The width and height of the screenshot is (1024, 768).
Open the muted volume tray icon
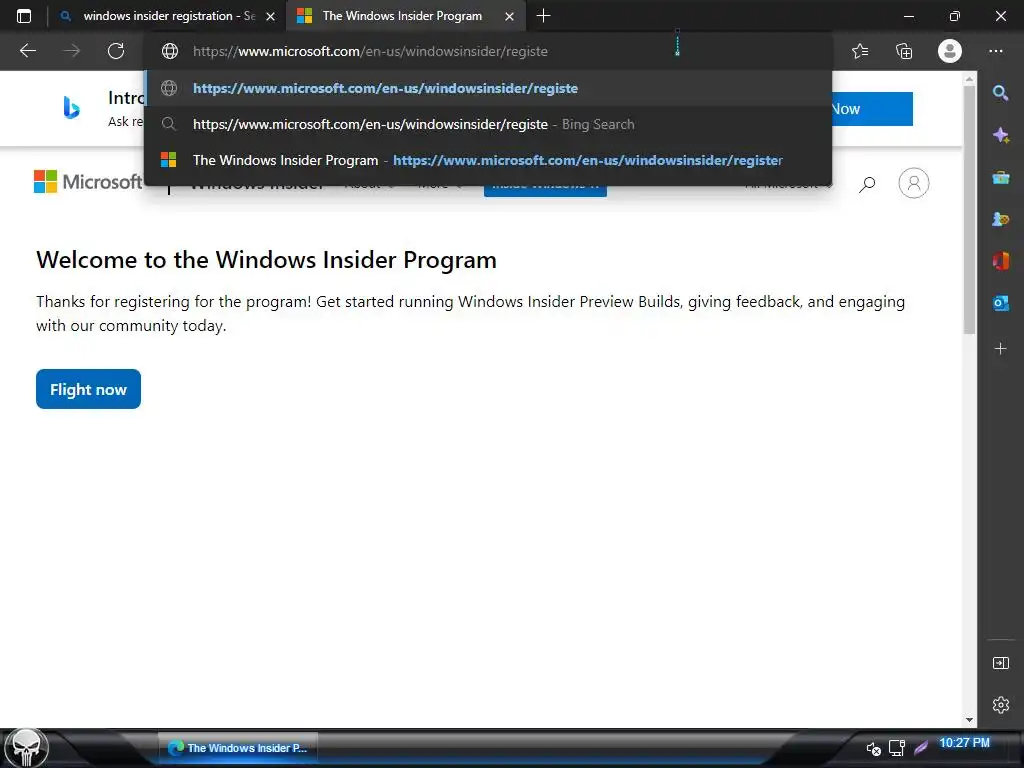[874, 748]
